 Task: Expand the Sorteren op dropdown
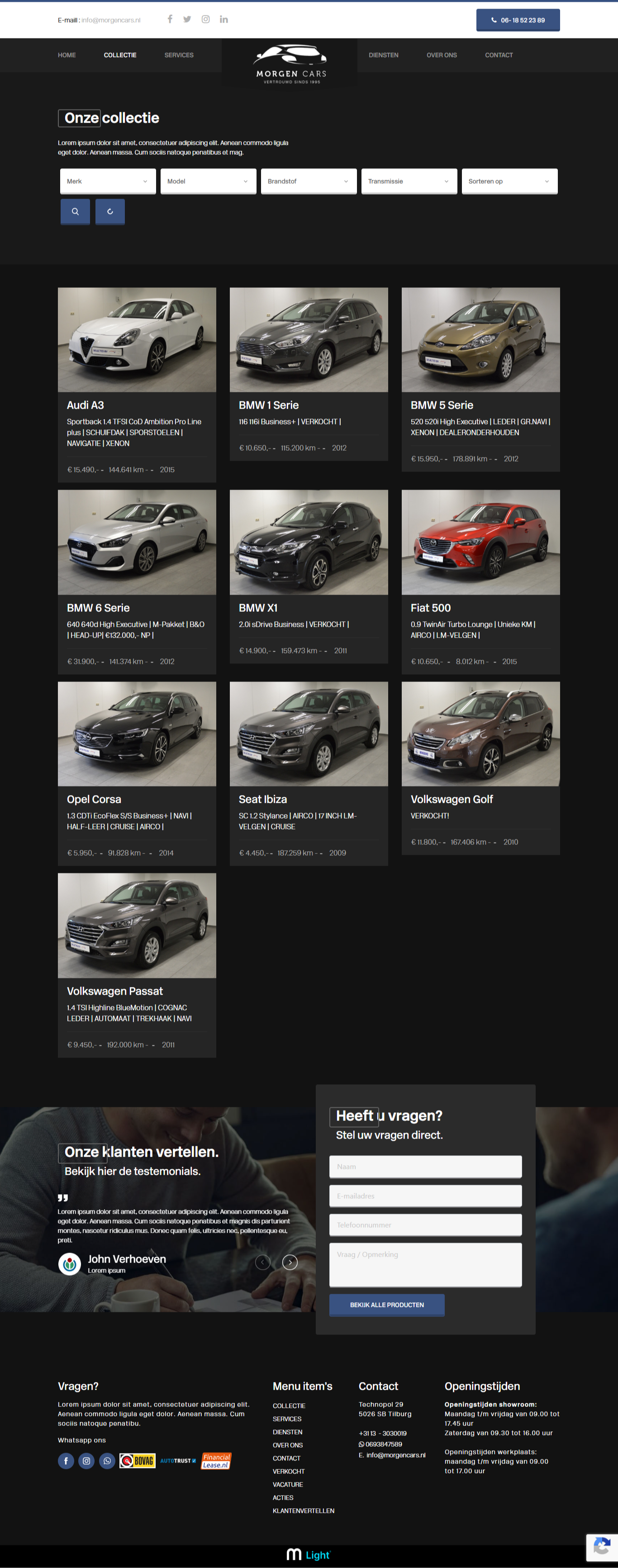pos(509,181)
